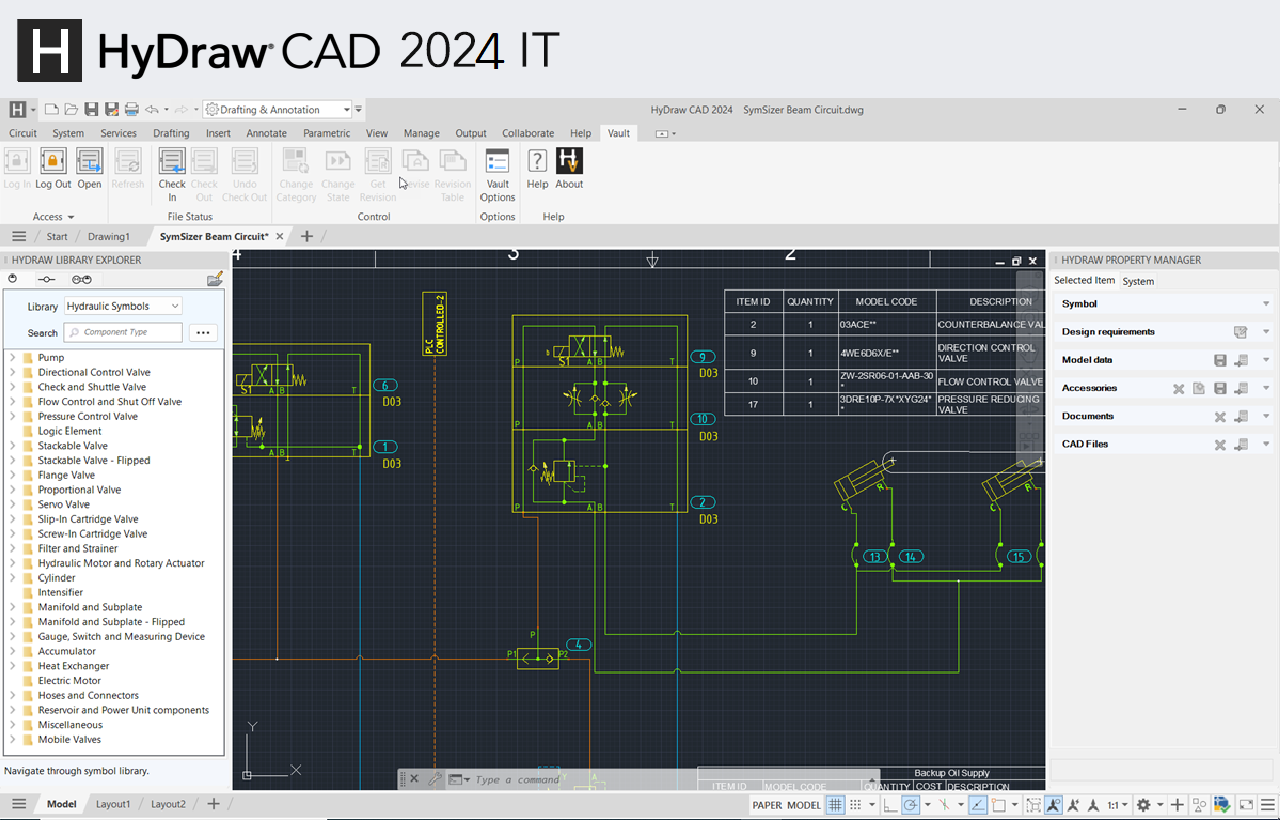Open the drawing tabs hamburger menu
The image size is (1280, 820).
18,236
